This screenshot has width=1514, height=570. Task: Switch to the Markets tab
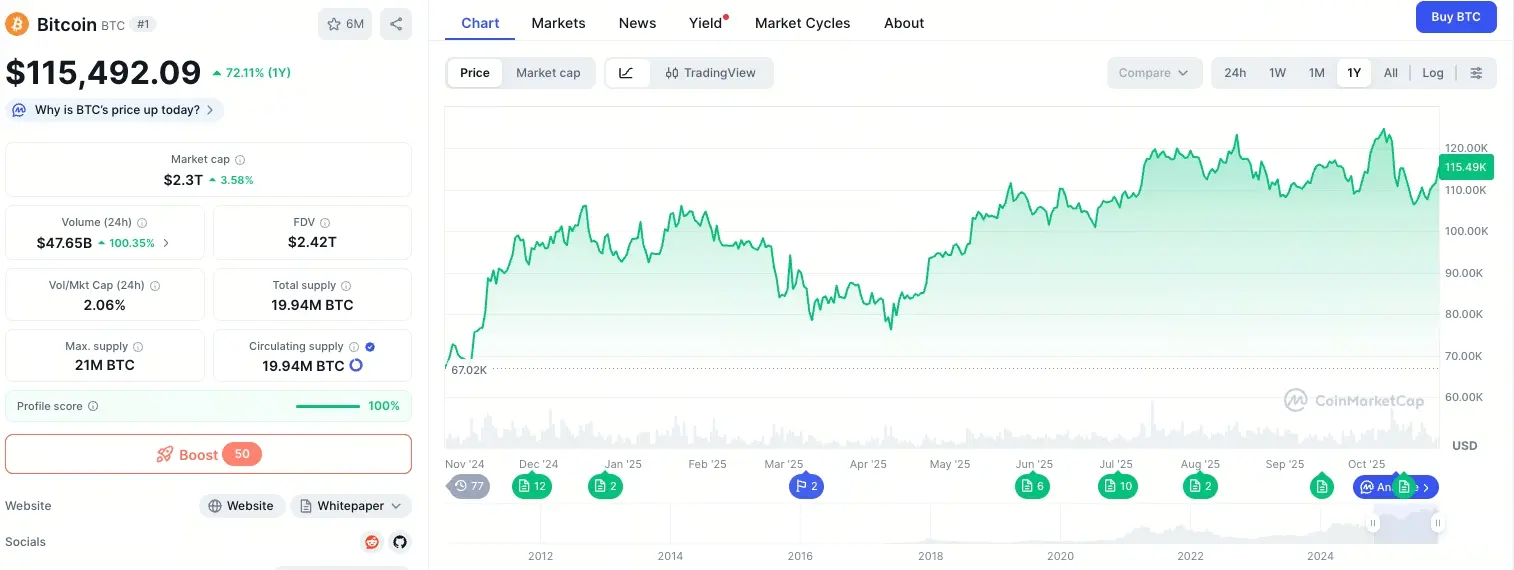558,23
